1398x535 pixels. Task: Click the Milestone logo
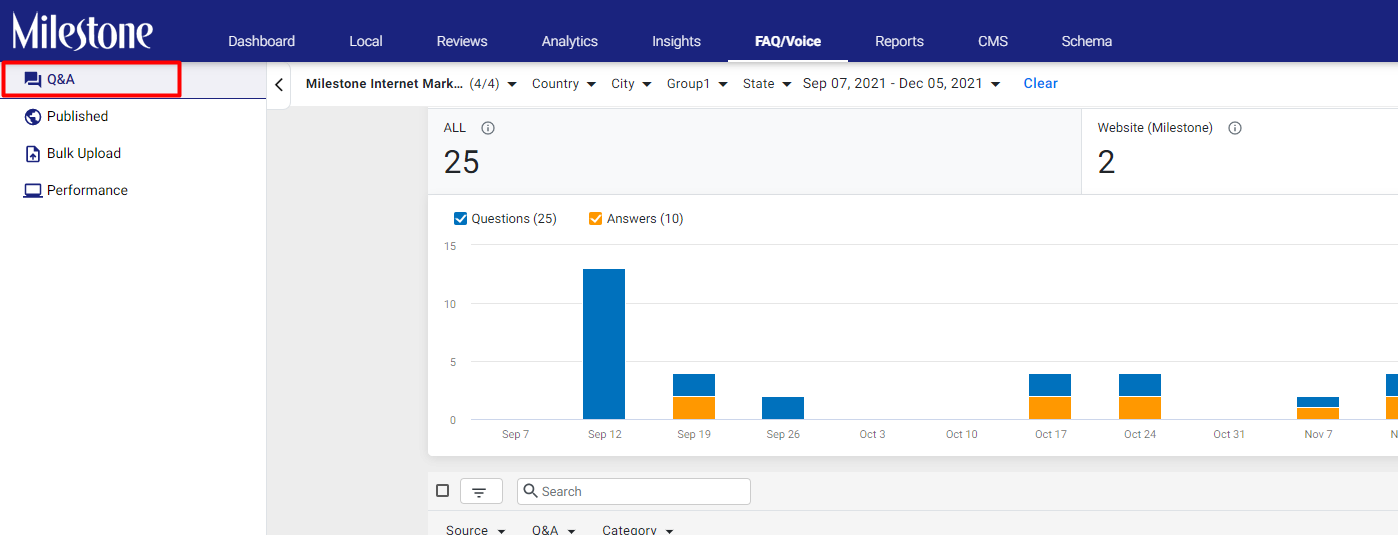click(82, 31)
